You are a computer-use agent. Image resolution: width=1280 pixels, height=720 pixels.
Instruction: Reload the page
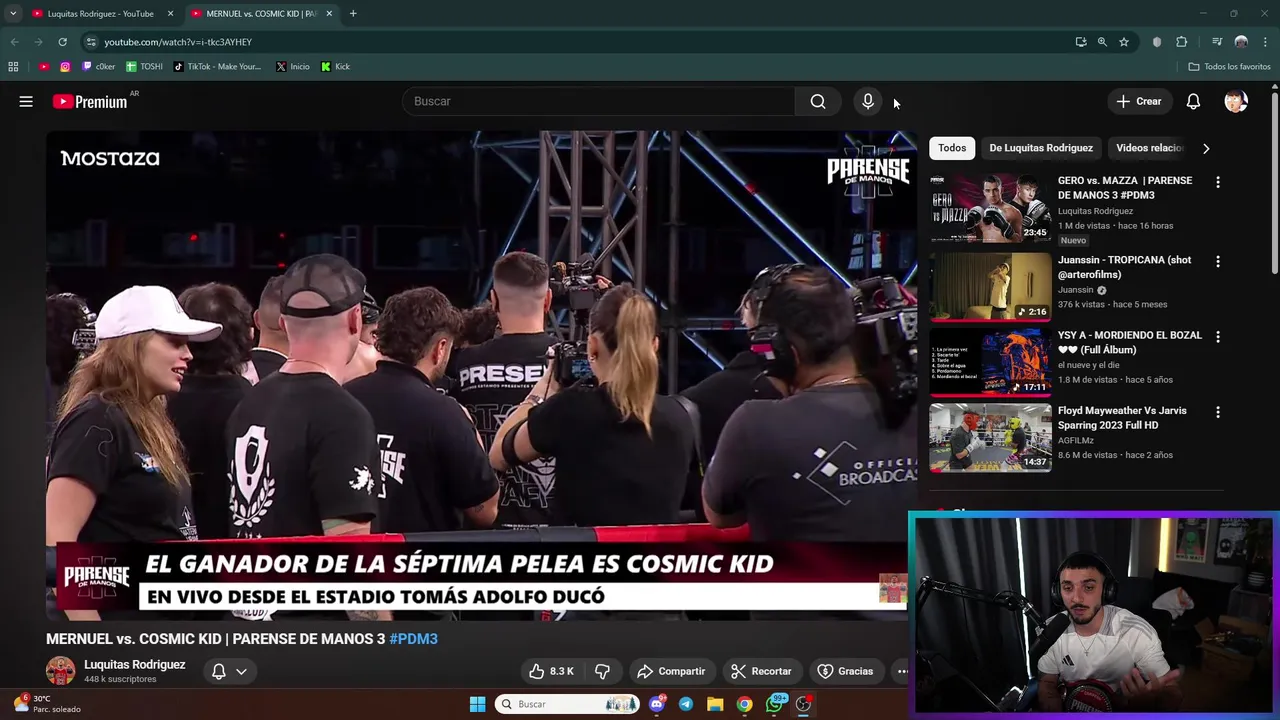(62, 42)
